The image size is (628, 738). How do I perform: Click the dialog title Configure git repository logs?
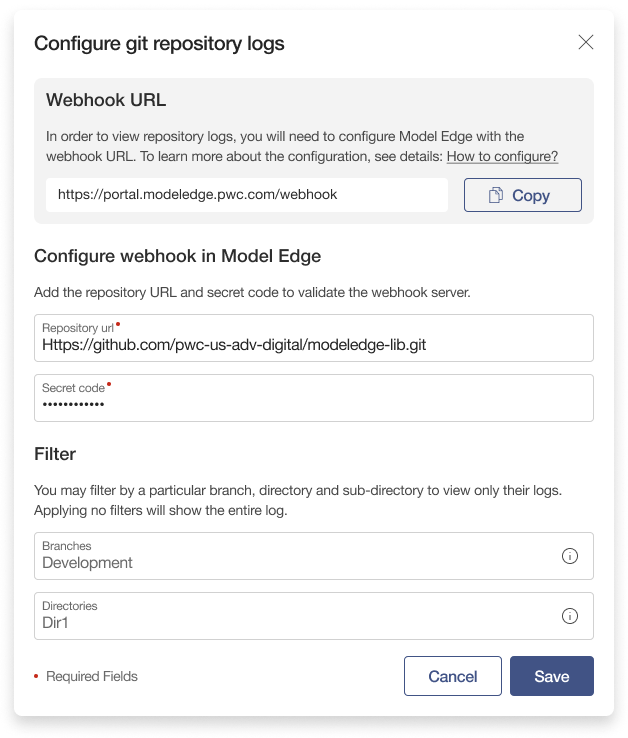[x=159, y=43]
